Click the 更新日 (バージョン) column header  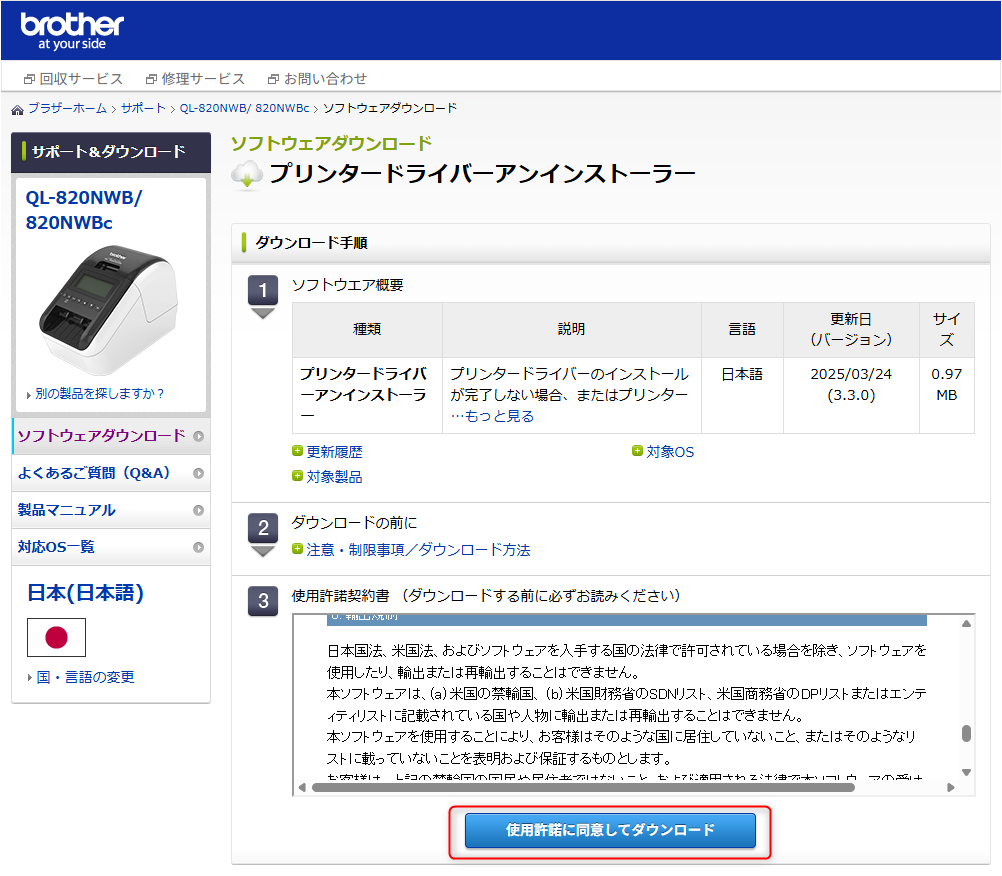tap(851, 330)
